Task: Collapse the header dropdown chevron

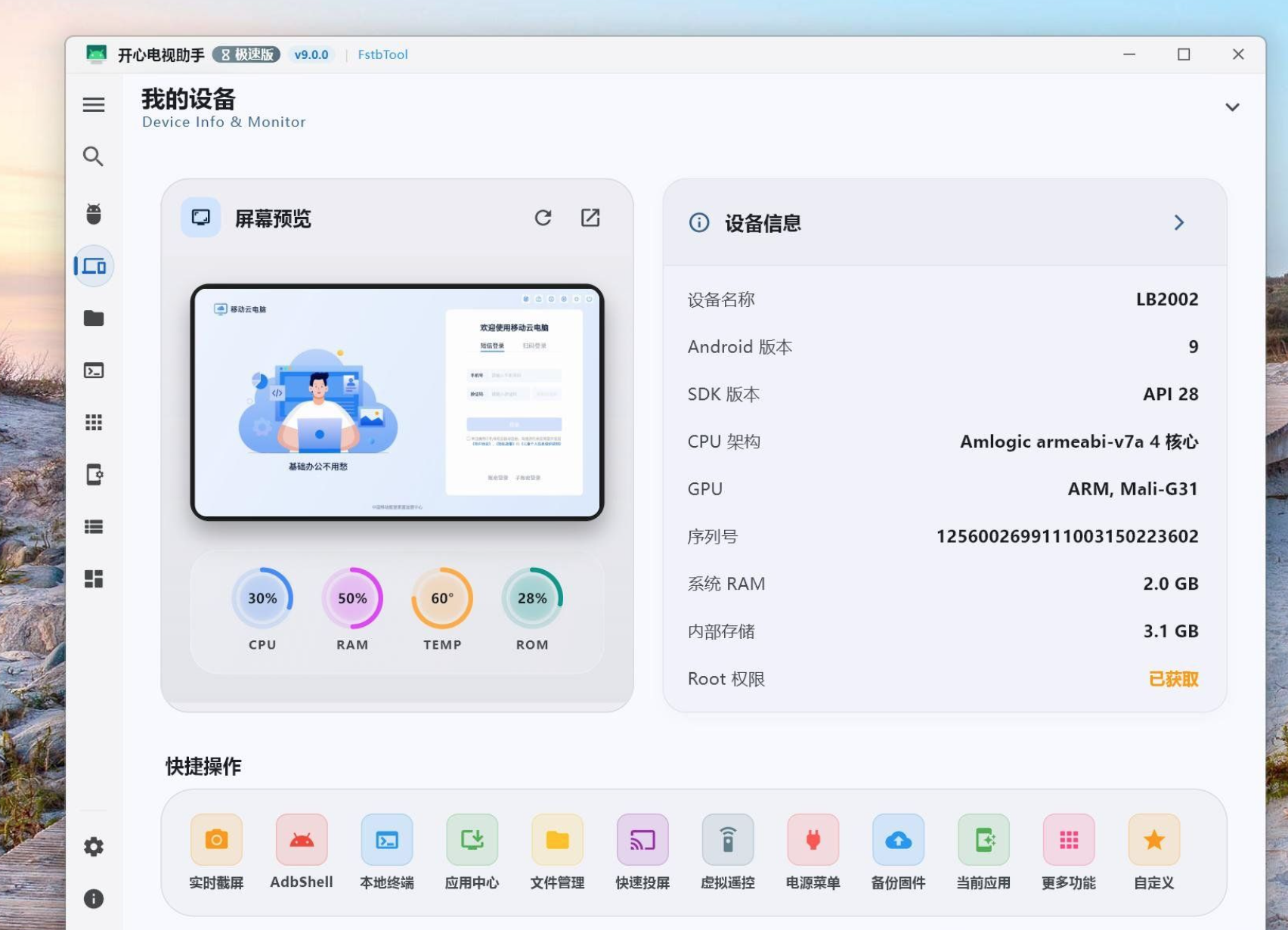Action: coord(1232,107)
